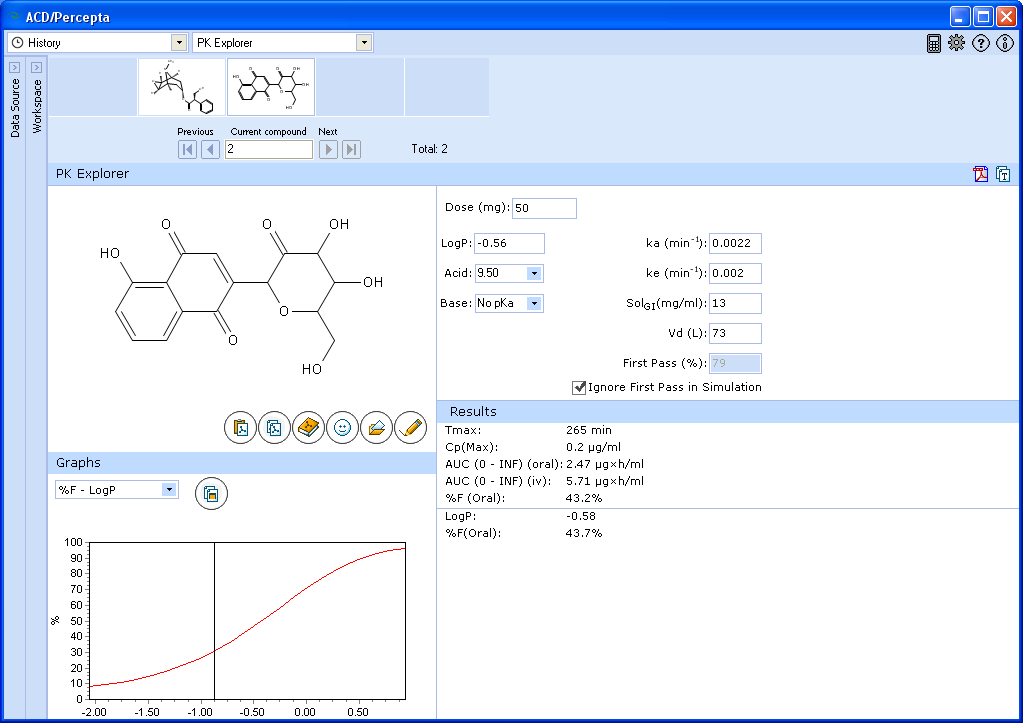This screenshot has height=723, width=1023.
Task: Click the 'Total: 2' compound count
Action: [x=429, y=149]
